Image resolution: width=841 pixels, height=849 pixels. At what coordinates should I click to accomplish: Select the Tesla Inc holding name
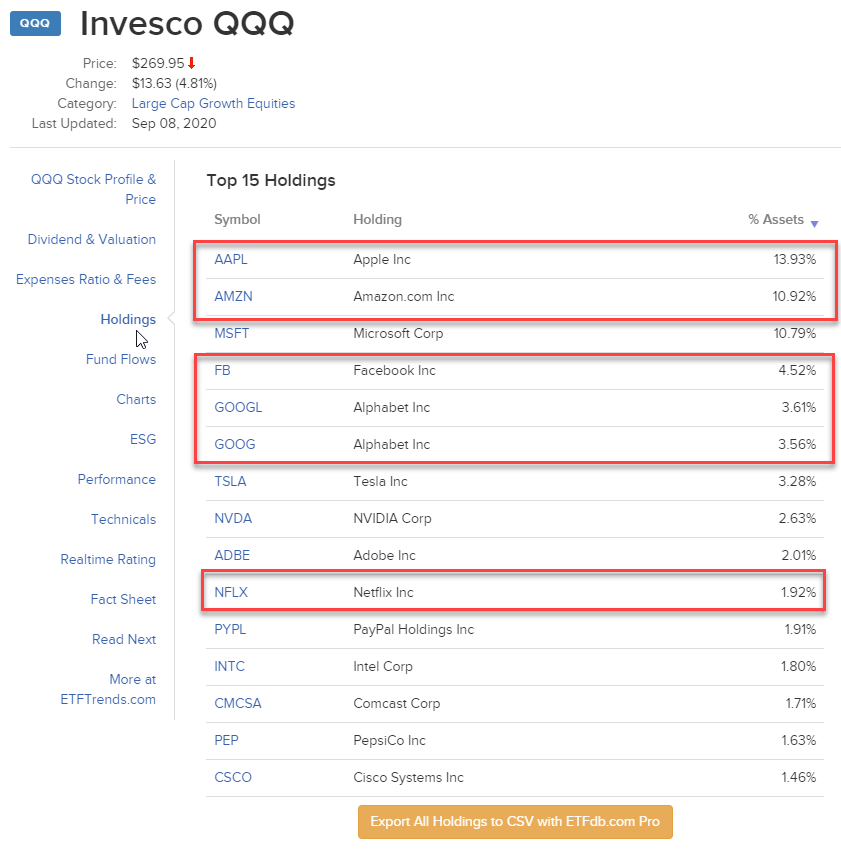[x=380, y=481]
